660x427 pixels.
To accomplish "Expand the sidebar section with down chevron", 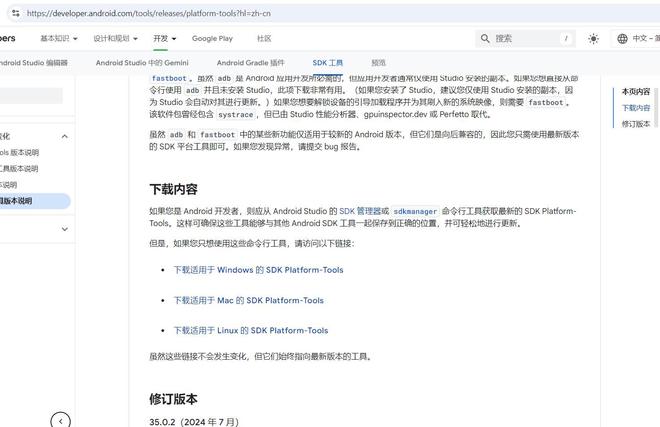I will (64, 229).
